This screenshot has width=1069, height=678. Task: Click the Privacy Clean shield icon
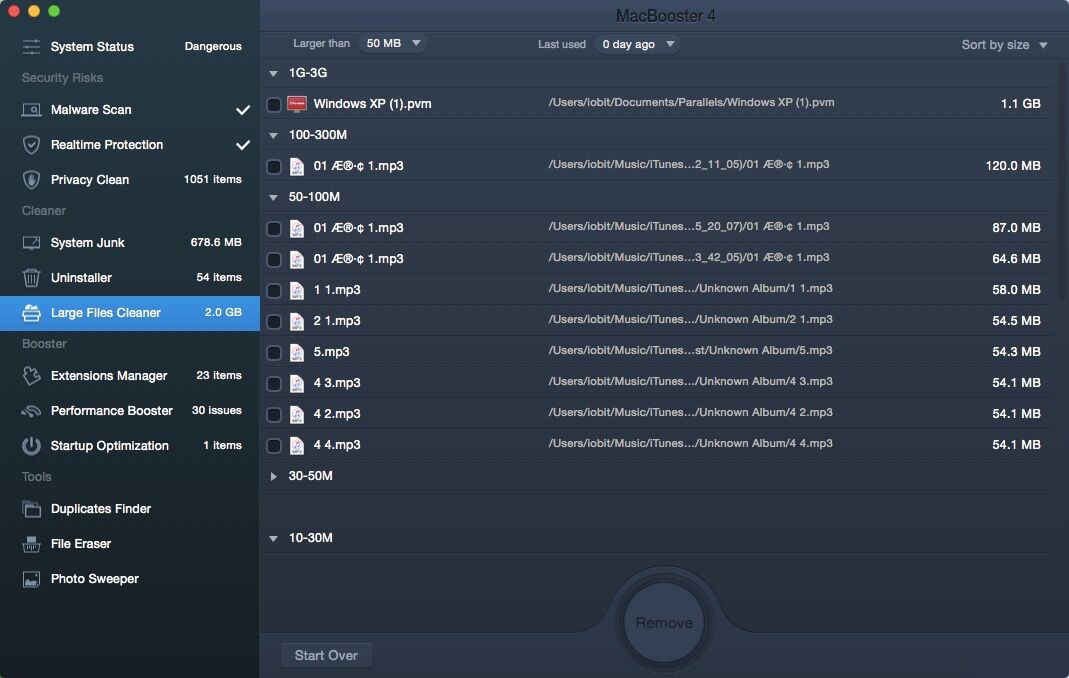[31, 179]
